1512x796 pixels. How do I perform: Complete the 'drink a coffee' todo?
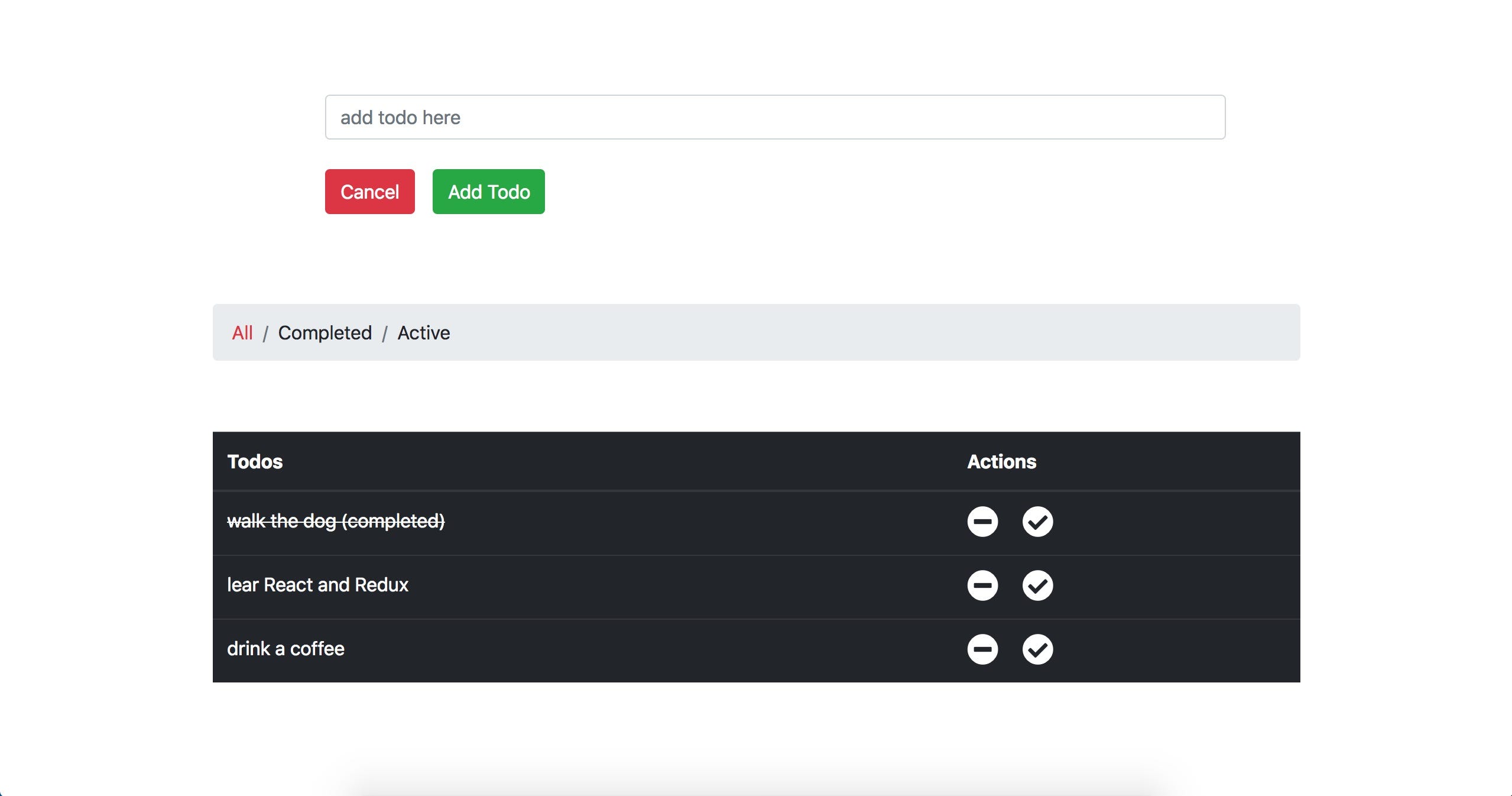1037,649
